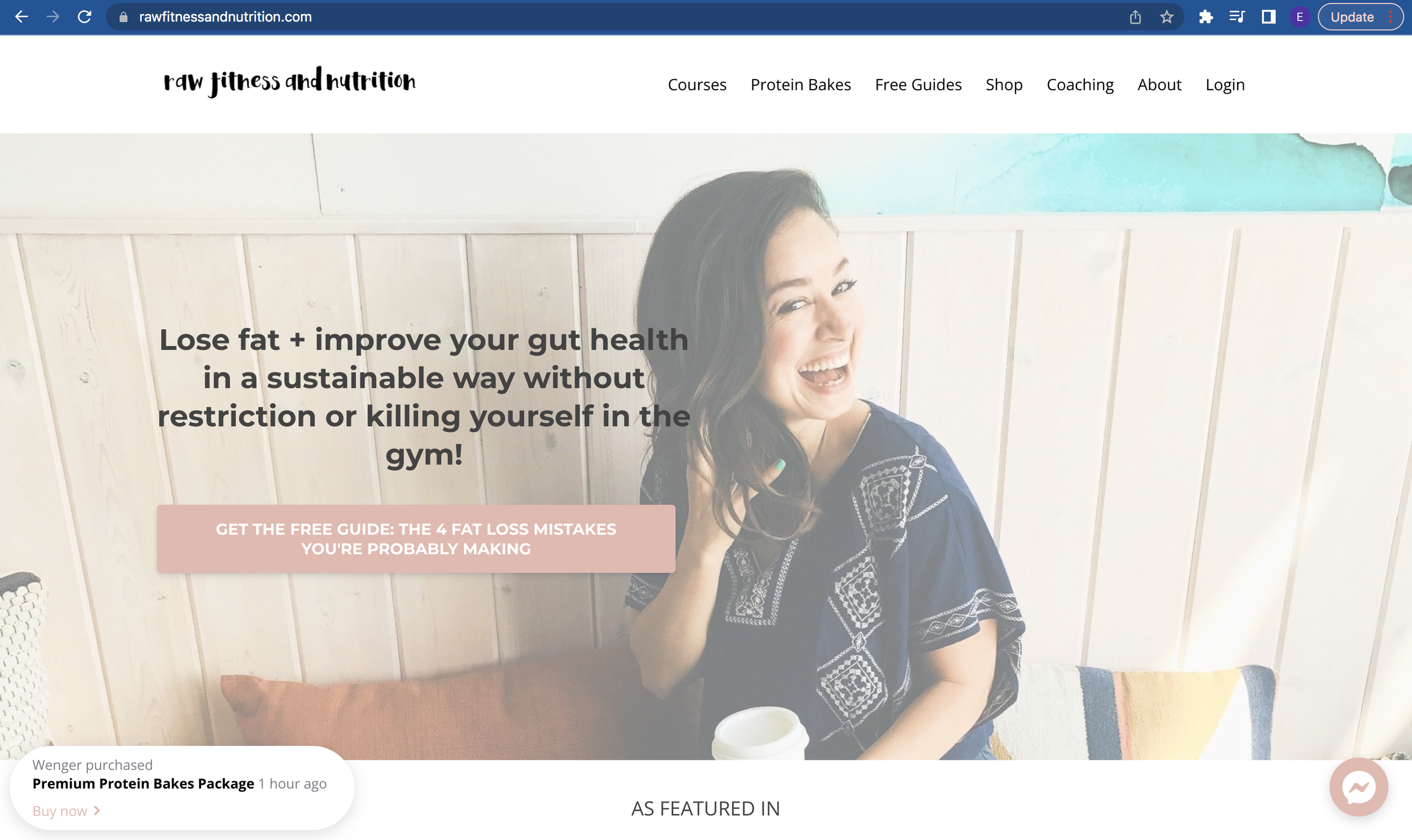
Task: Open the purple E profile avatar
Action: tap(1300, 17)
